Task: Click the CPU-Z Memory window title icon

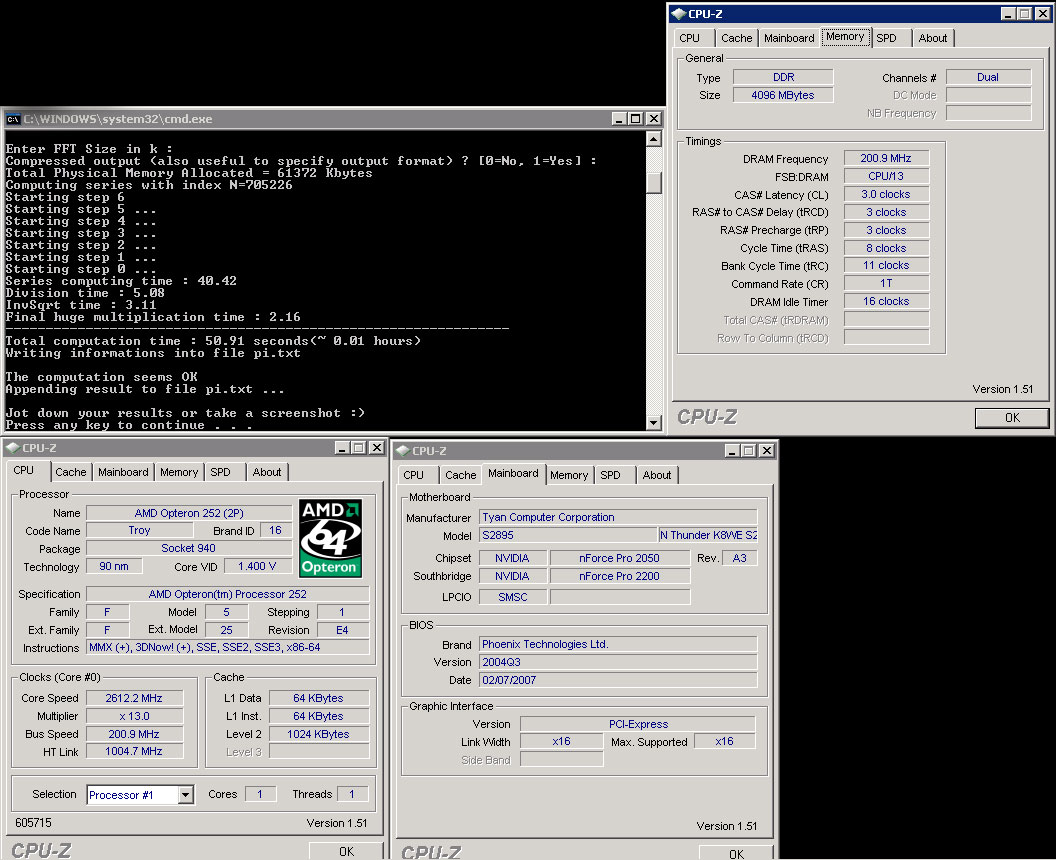Action: [x=678, y=13]
